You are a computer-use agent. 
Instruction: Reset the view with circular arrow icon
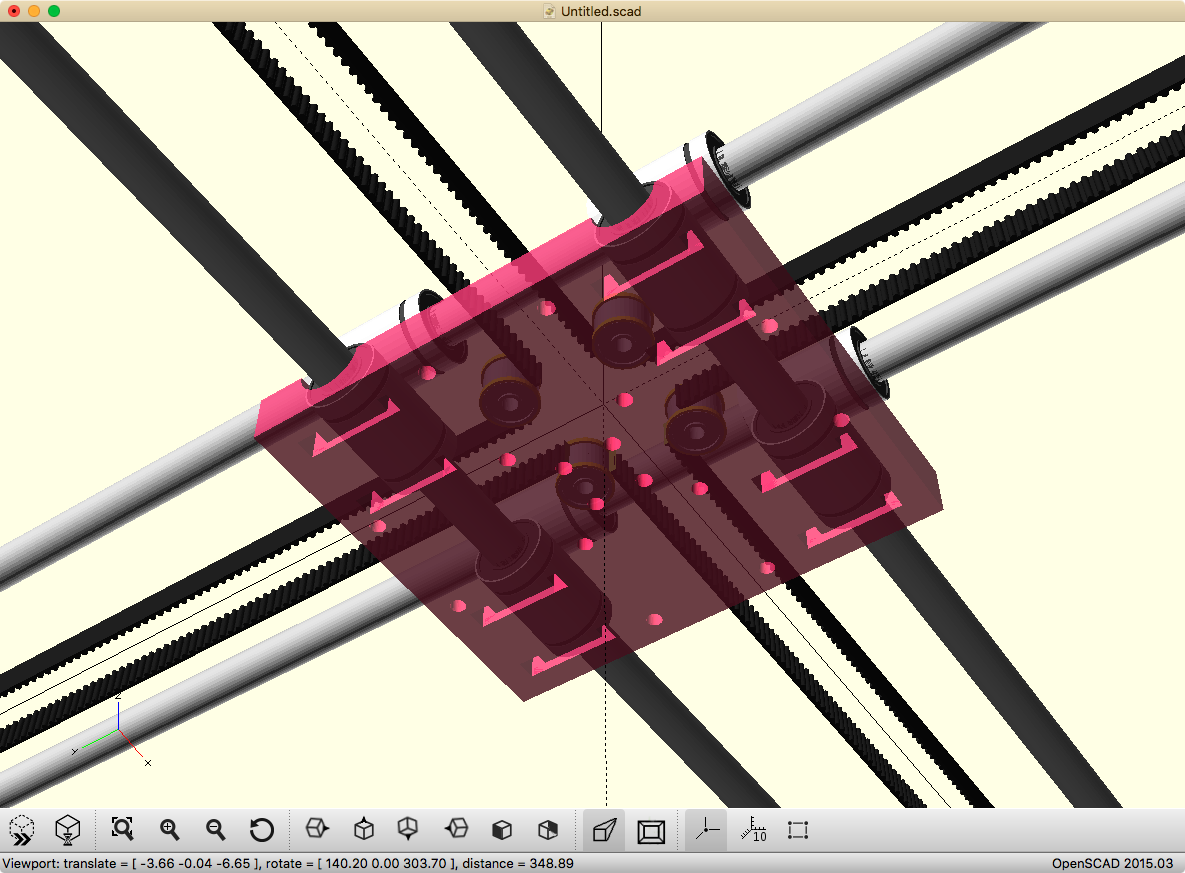pyautogui.click(x=261, y=829)
